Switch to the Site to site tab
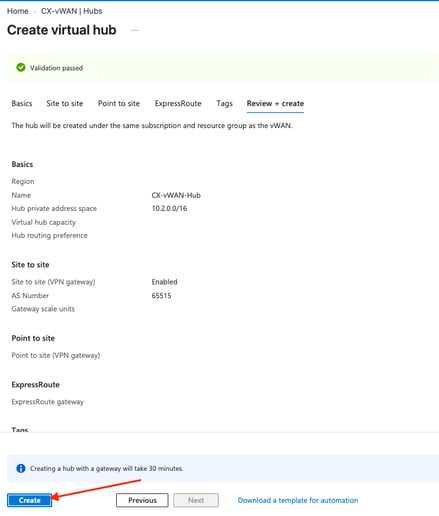The image size is (439, 516). coord(65,103)
